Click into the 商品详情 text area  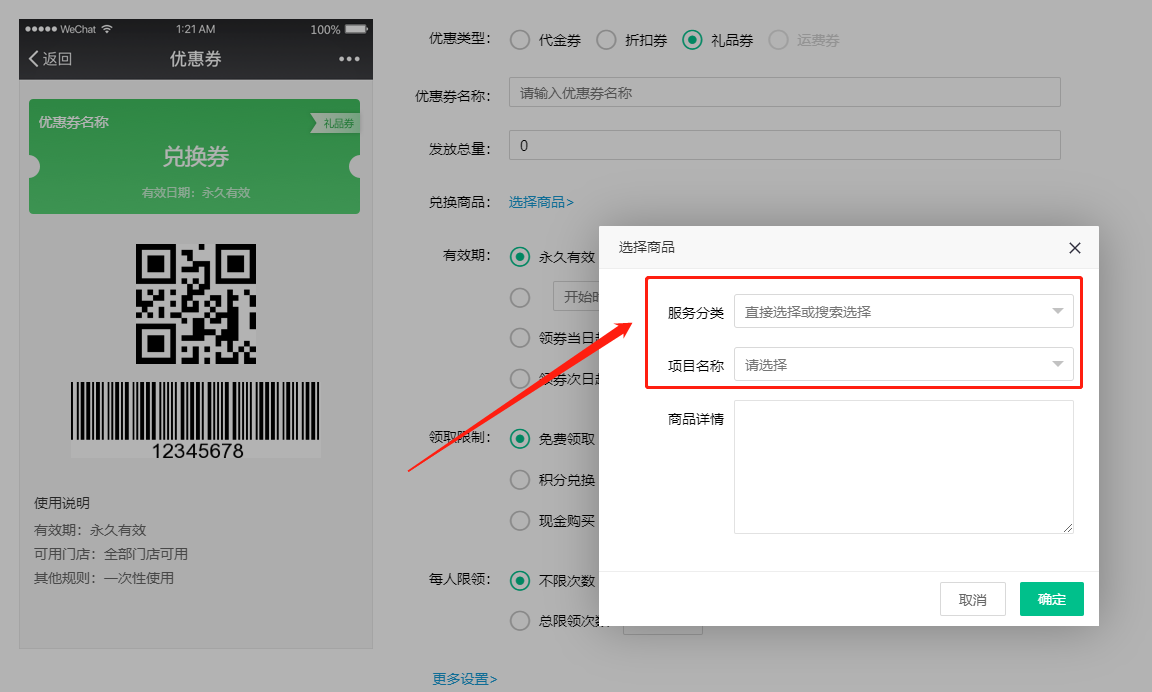point(903,466)
